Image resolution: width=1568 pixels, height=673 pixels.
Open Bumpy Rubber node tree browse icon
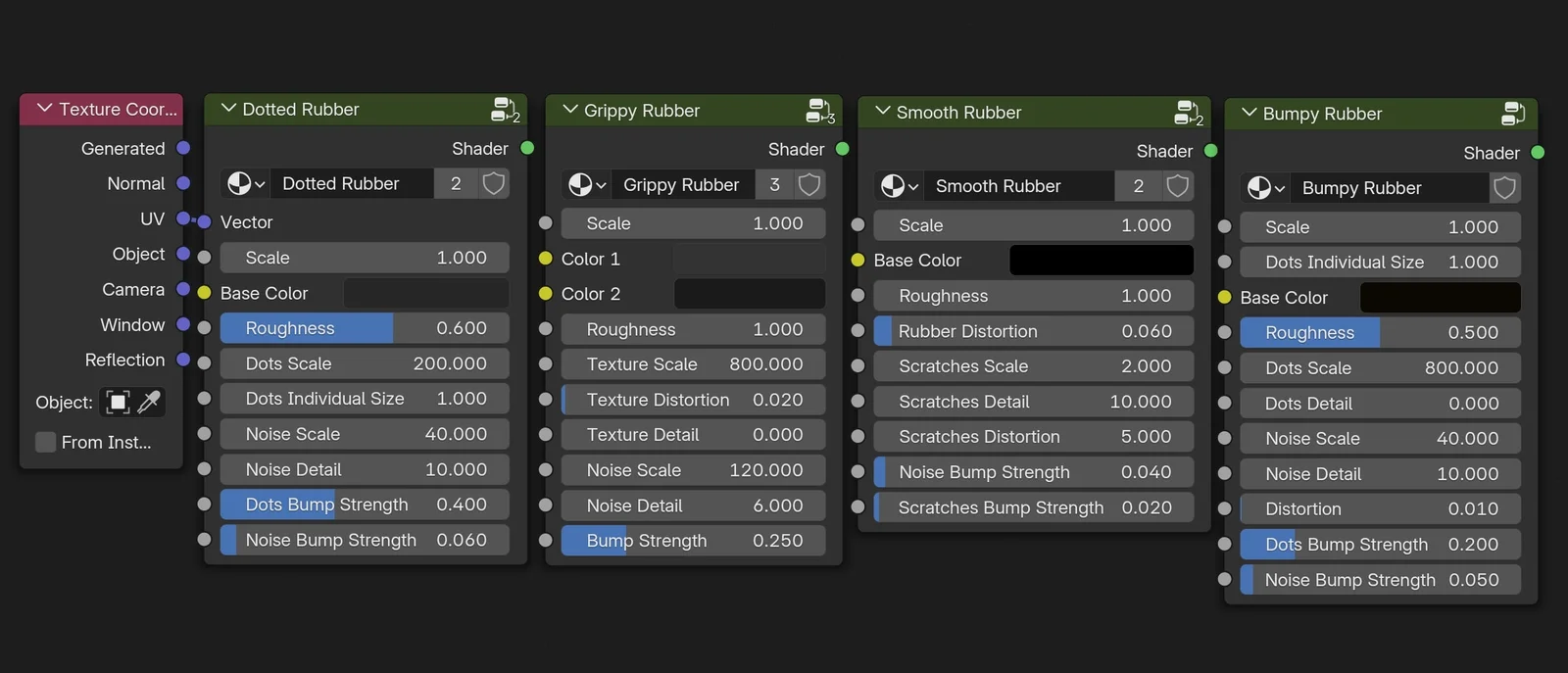(1265, 188)
